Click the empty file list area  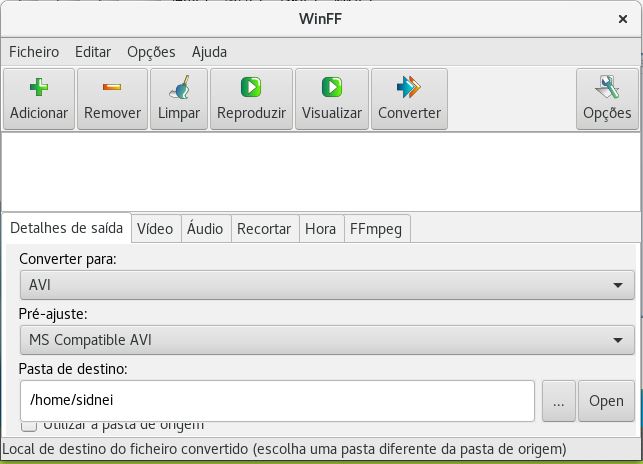[322, 171]
